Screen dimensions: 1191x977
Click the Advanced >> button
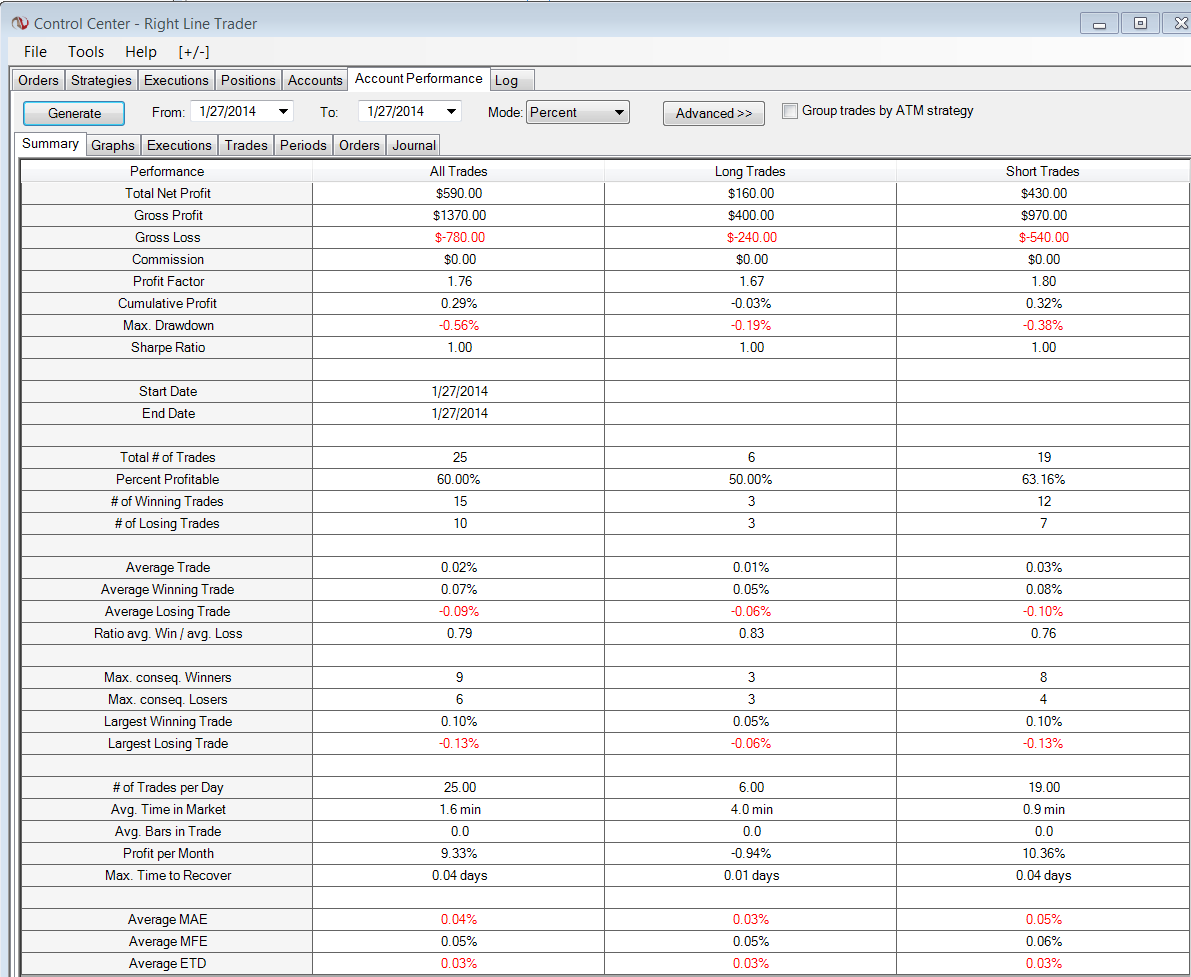[x=714, y=113]
